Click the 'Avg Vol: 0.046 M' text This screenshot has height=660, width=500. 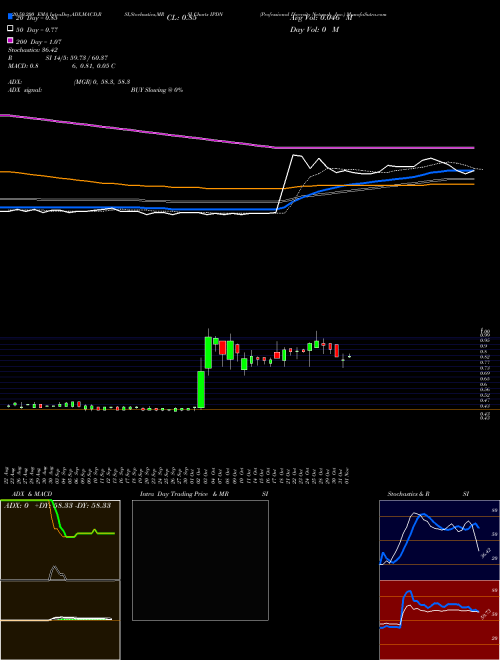pos(321,18)
